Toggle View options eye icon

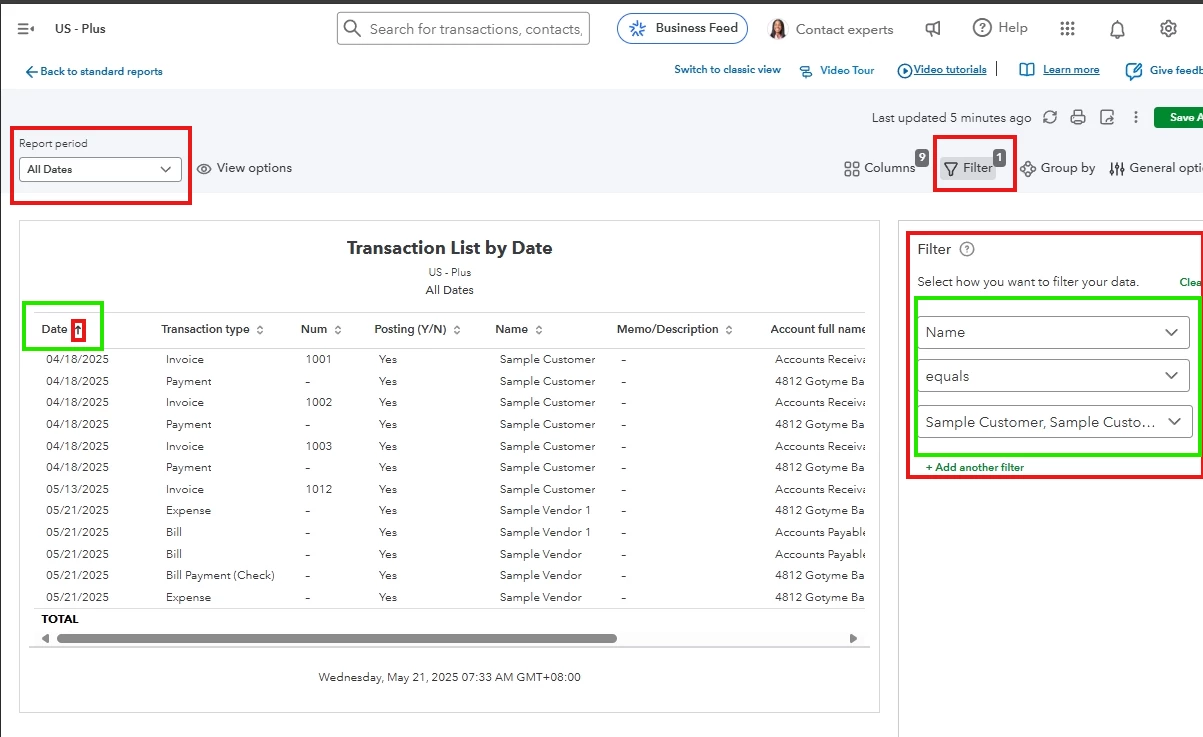click(204, 169)
